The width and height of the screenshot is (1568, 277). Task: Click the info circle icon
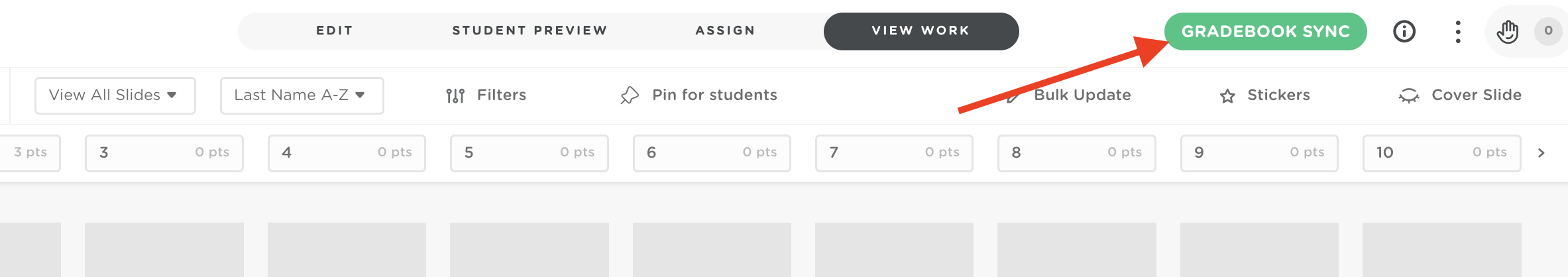click(x=1404, y=31)
